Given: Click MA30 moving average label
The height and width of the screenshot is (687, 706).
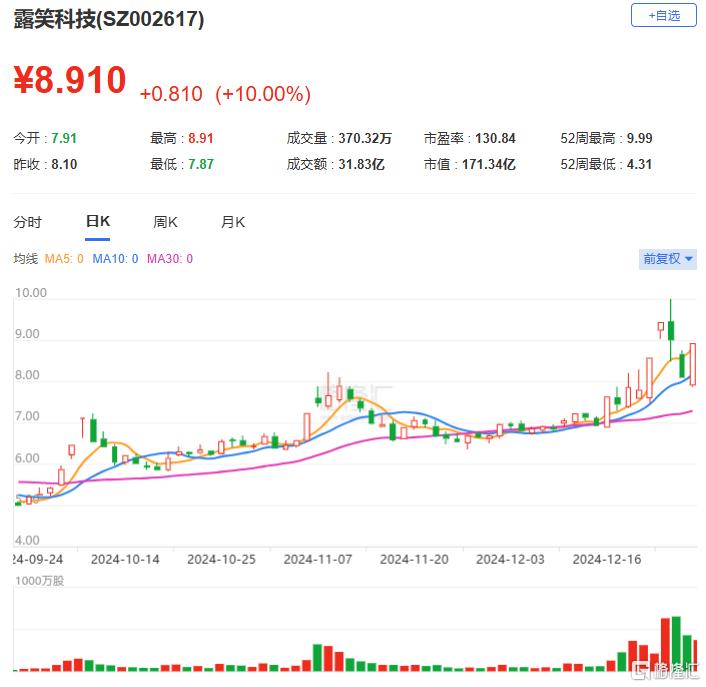Looking at the screenshot, I should point(170,259).
